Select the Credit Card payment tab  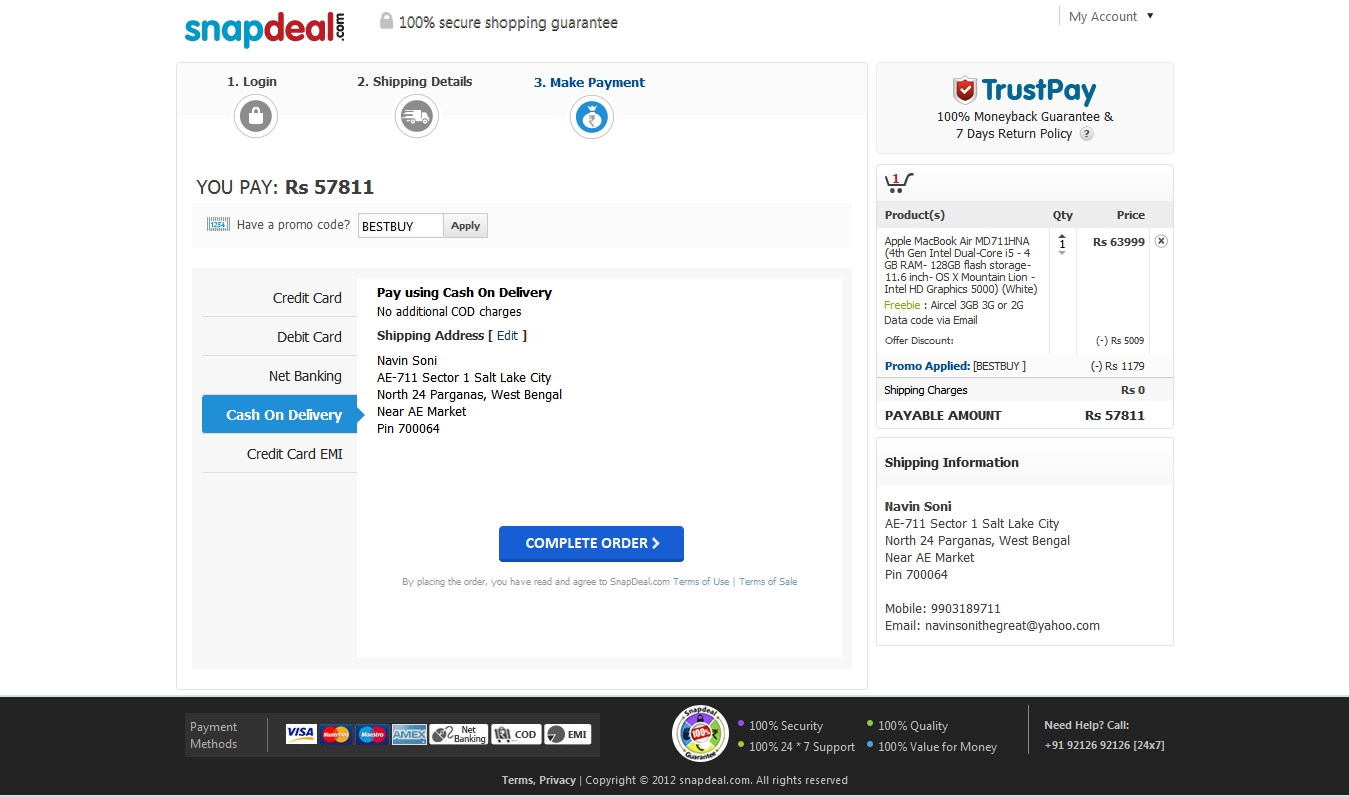279,298
